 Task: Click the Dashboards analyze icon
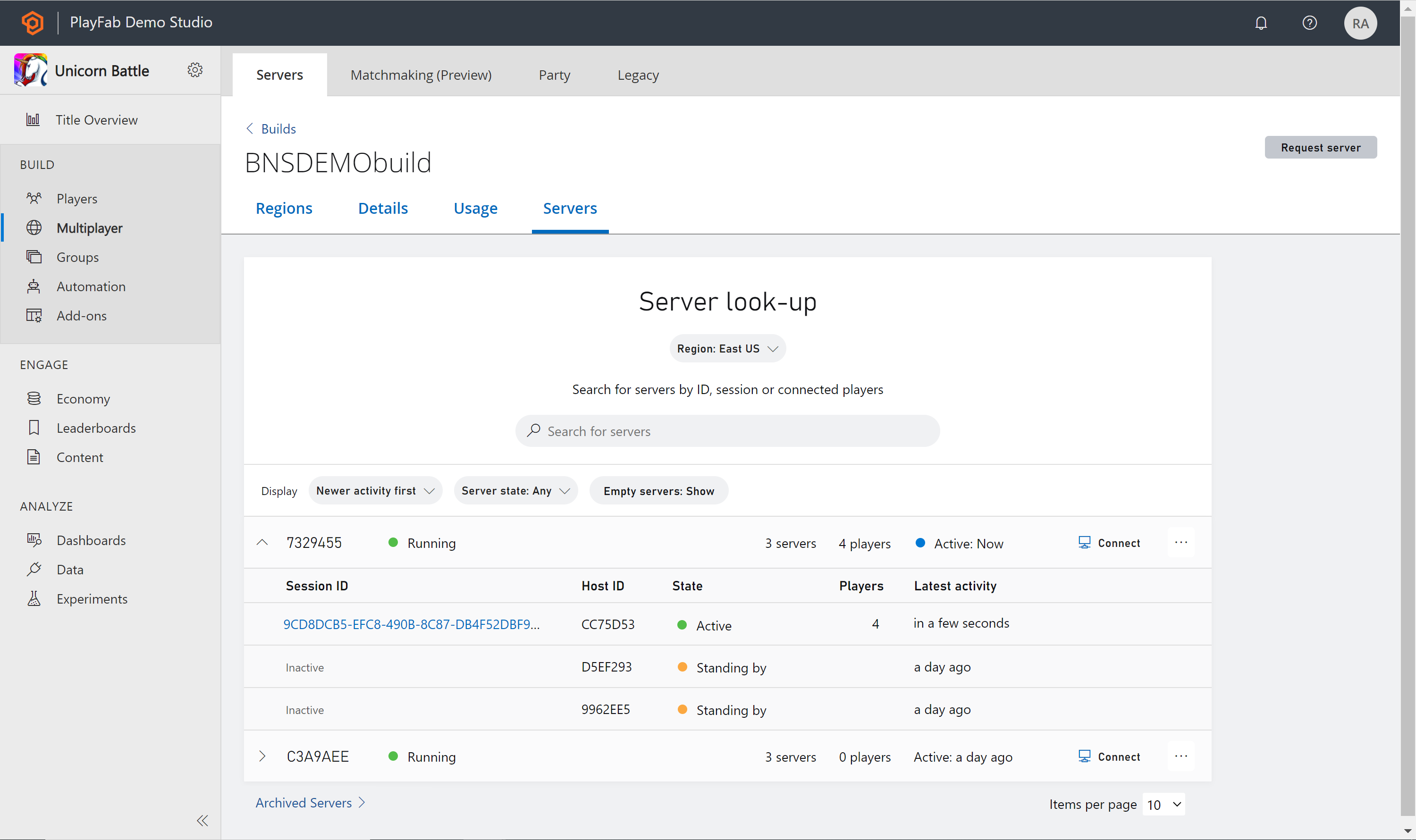tap(34, 539)
